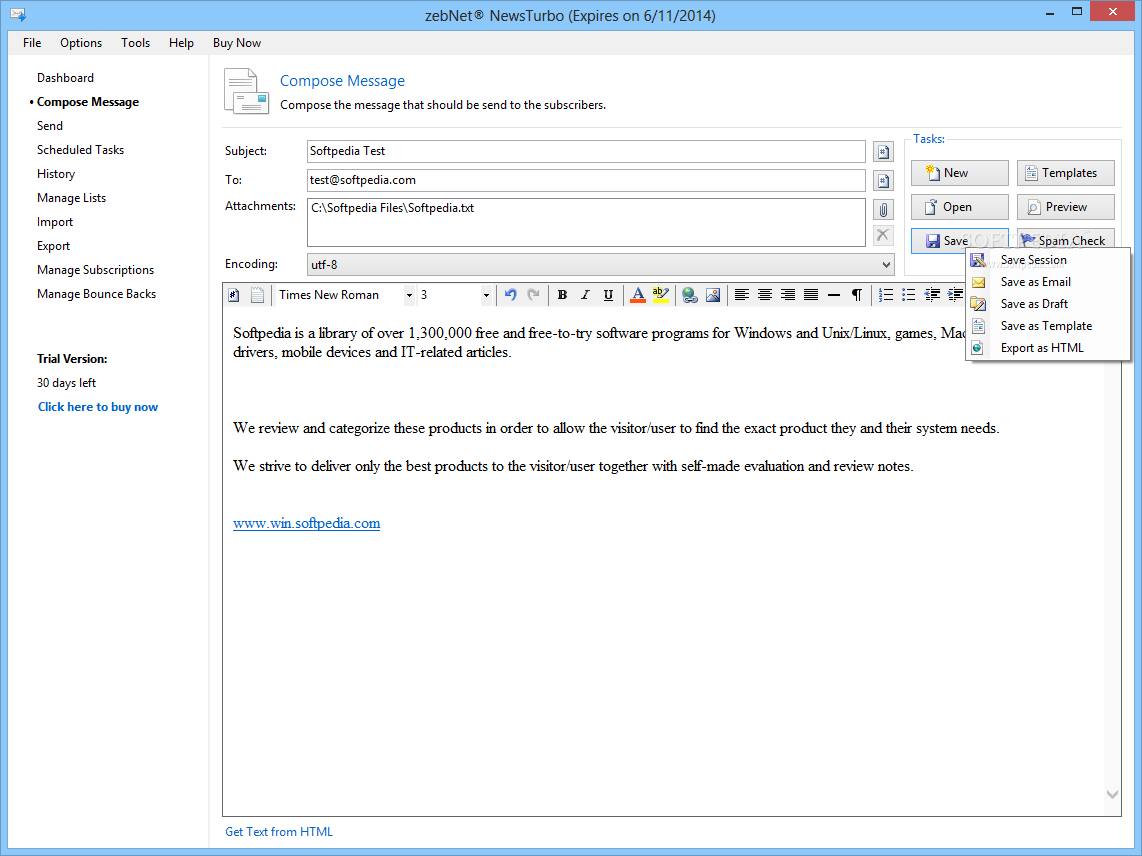Align text left

741,295
